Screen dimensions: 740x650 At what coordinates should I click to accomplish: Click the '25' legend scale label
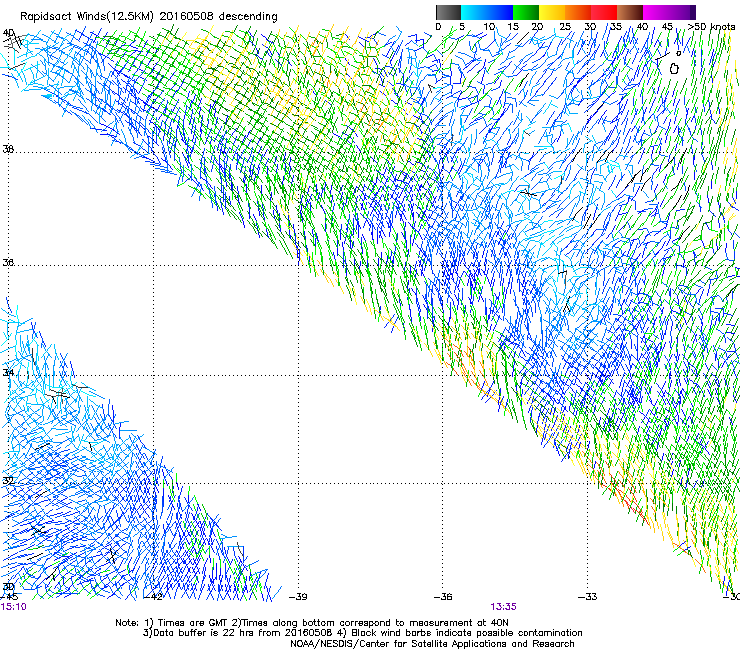tap(565, 27)
